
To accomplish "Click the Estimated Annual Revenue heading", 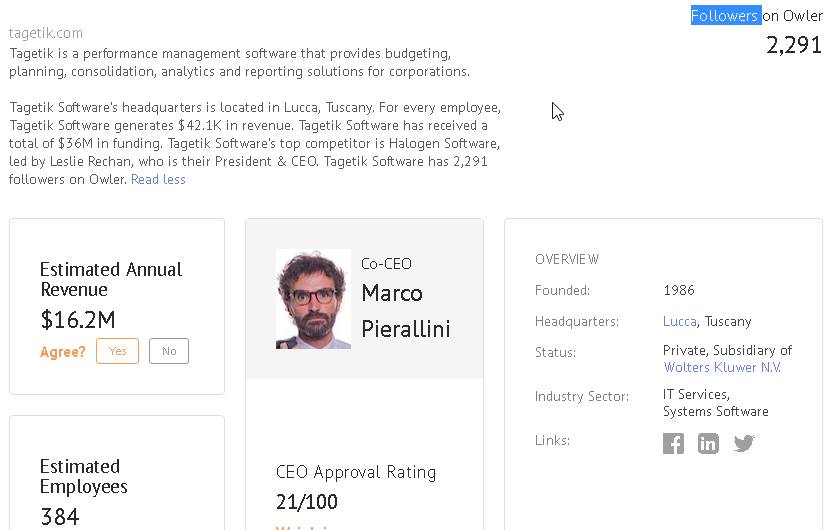I will [x=111, y=279].
